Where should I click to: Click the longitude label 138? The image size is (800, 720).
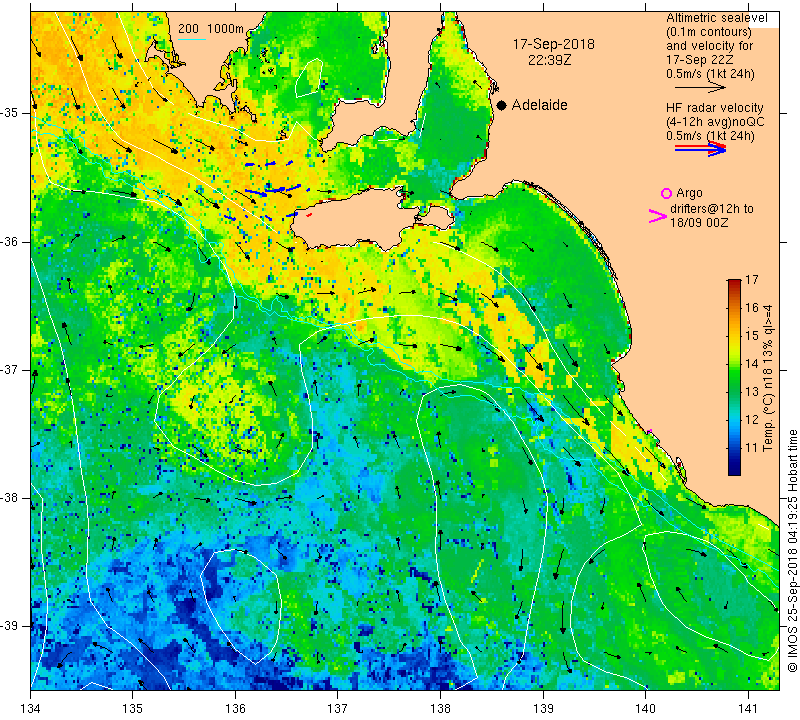[440, 709]
